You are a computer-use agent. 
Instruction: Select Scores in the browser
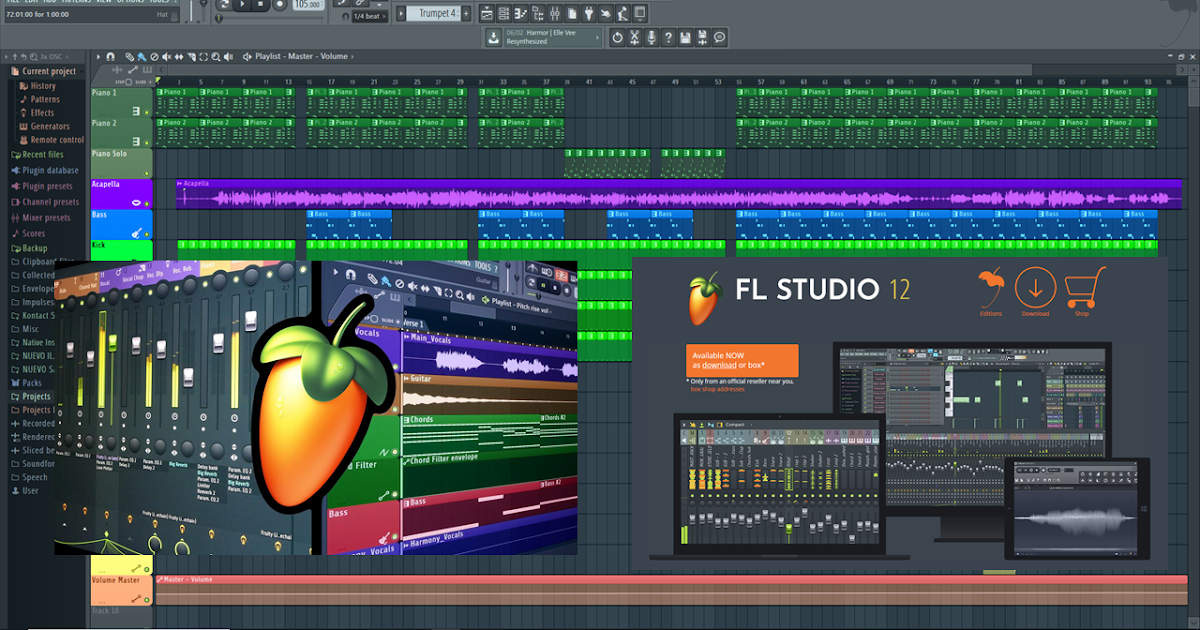click(x=29, y=233)
